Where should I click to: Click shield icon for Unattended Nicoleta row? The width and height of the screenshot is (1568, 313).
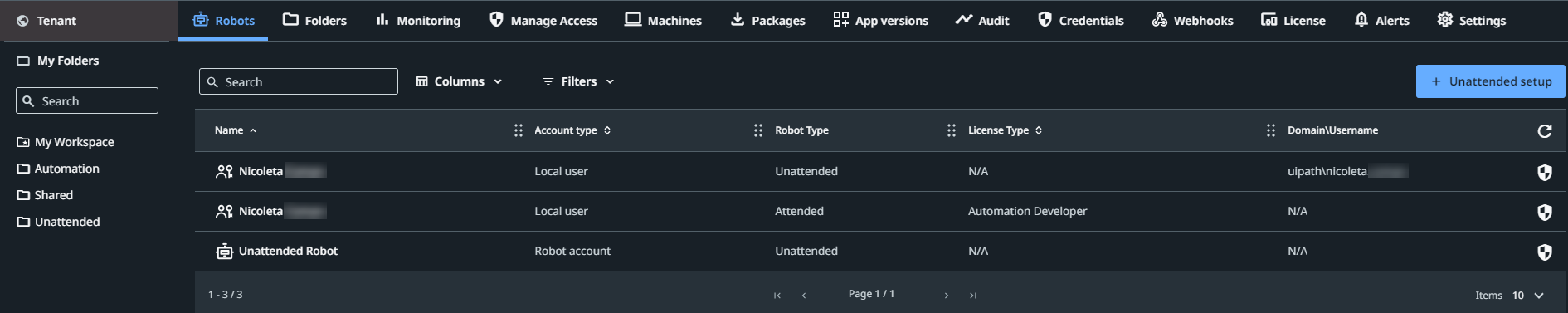(1545, 172)
